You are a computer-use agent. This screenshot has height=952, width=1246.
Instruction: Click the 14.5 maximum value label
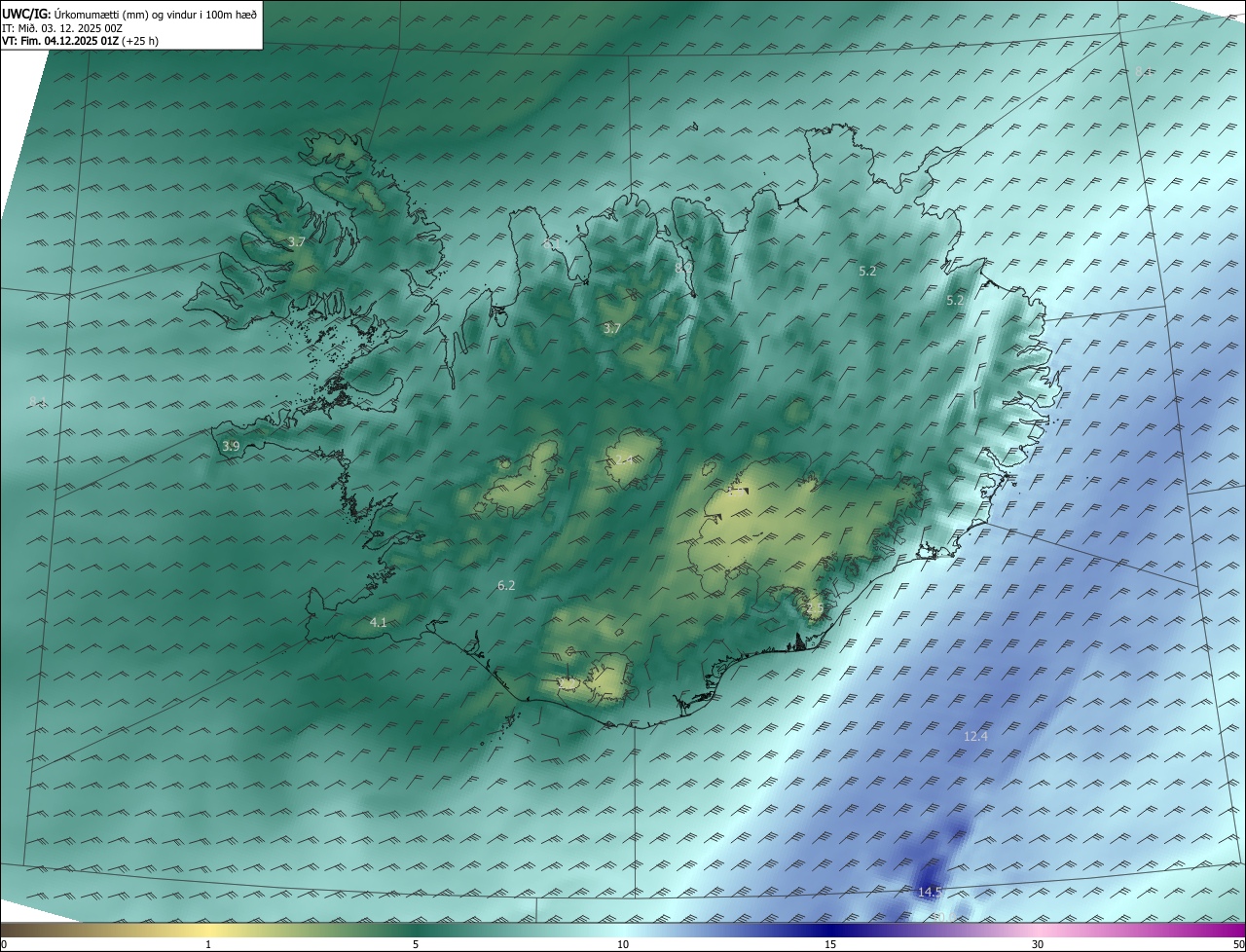(x=930, y=892)
